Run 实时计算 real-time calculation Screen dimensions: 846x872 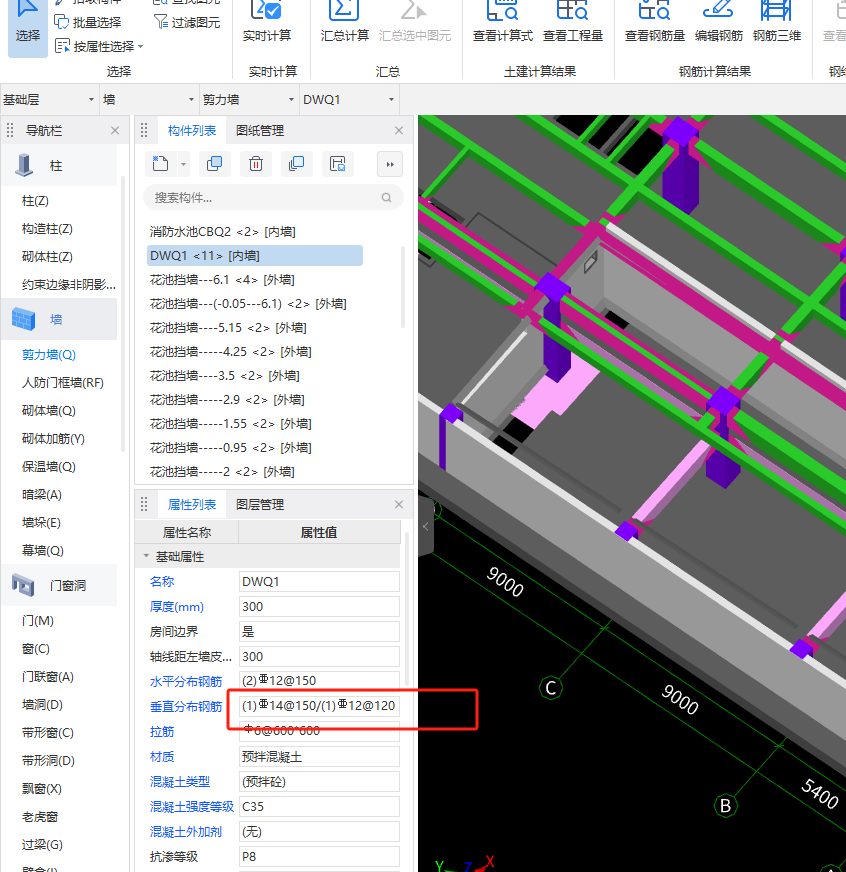click(x=267, y=22)
